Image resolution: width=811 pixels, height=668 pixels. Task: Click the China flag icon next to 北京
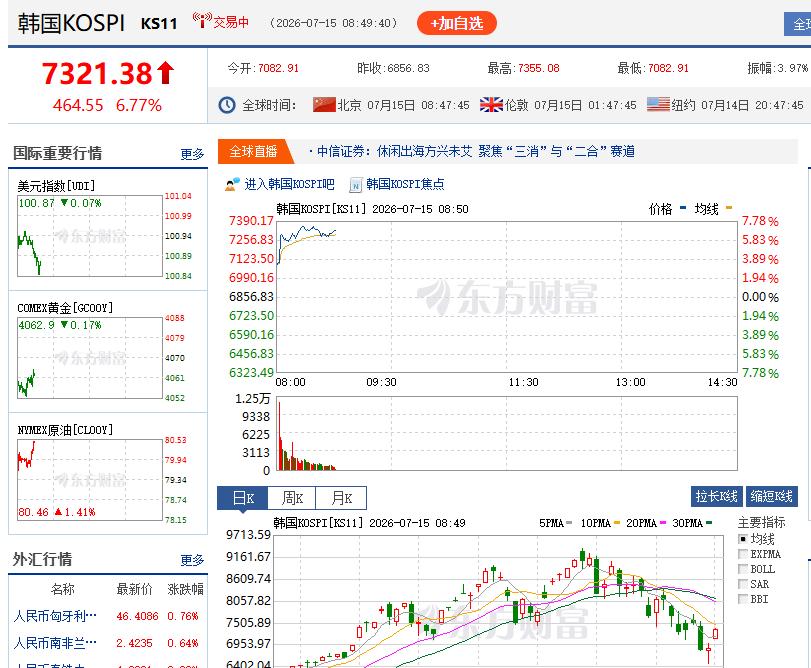click(324, 104)
